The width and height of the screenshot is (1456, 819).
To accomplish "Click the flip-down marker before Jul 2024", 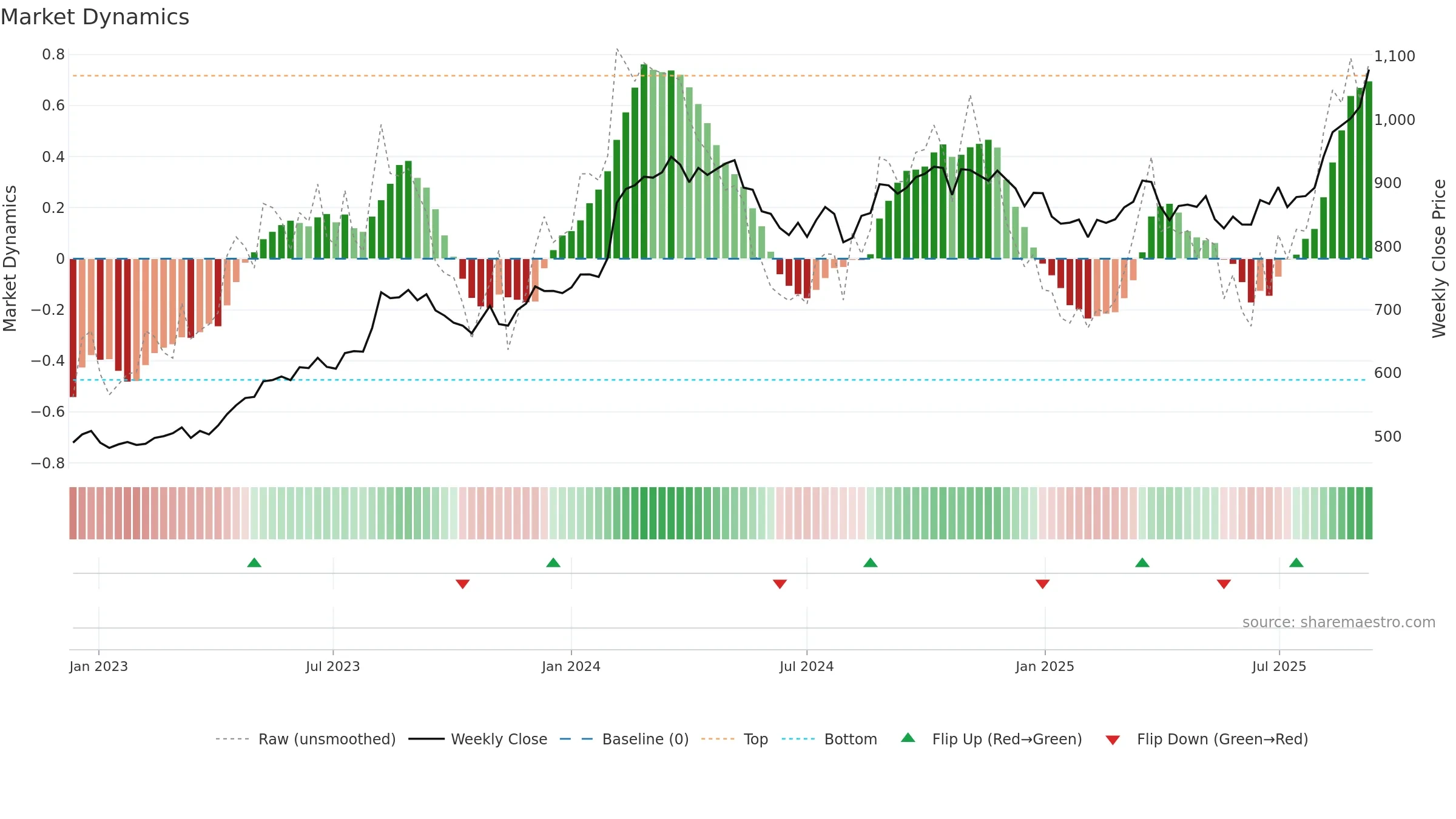I will coord(780,584).
